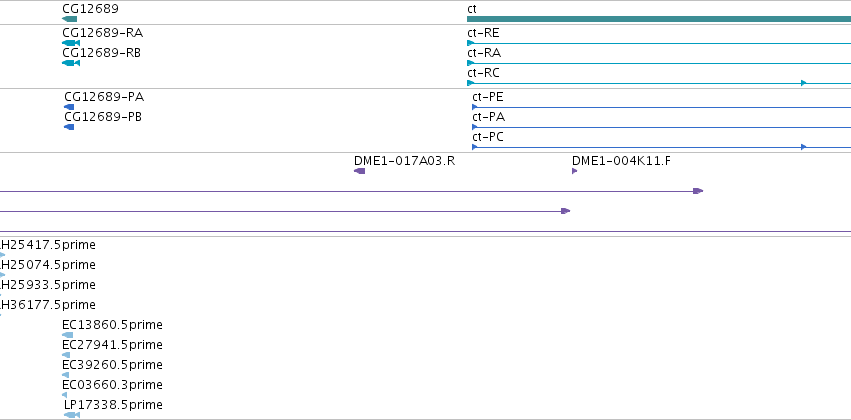
Task: Click the CG12689-RA label
Action: [x=103, y=33]
